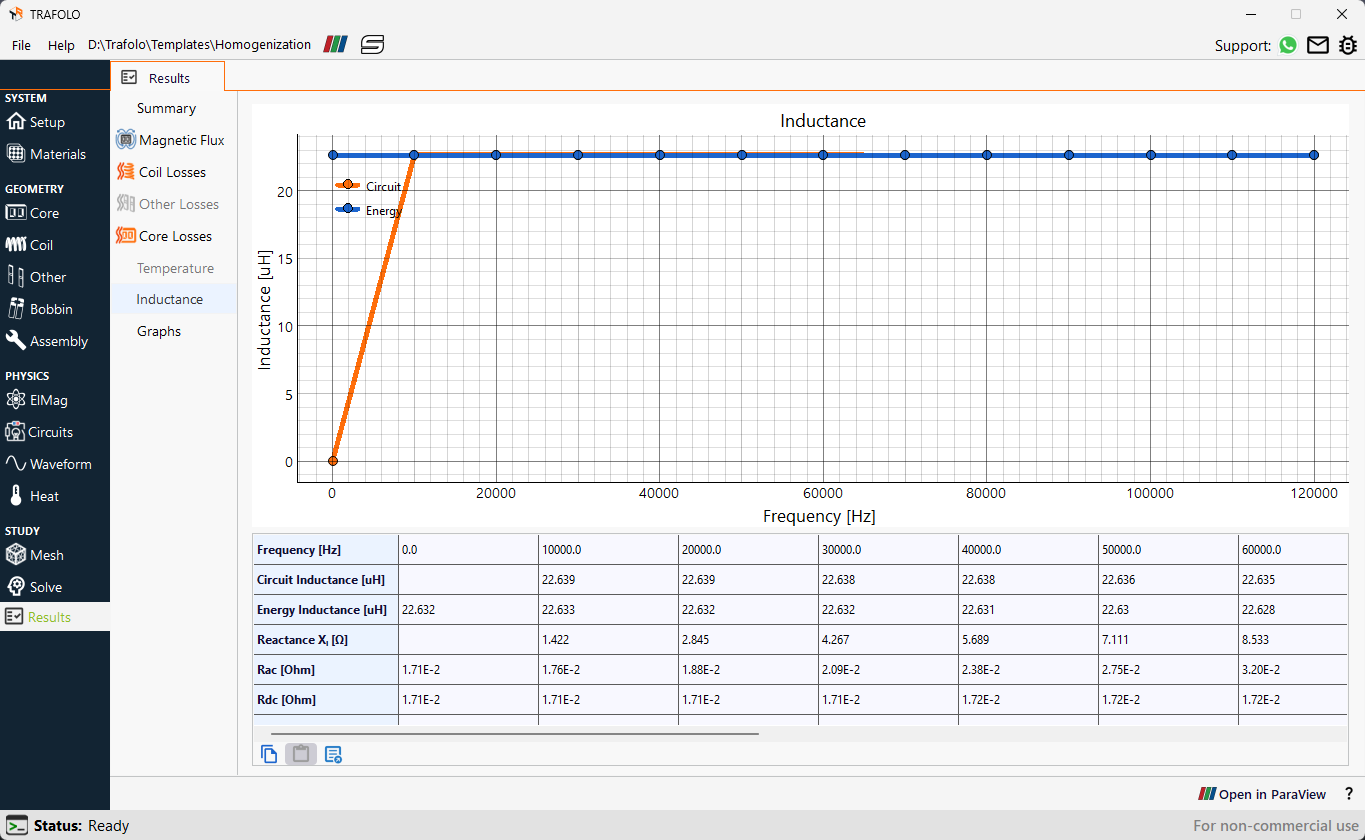Select Results in the left sidebar
This screenshot has height=840, width=1365.
coord(55,617)
